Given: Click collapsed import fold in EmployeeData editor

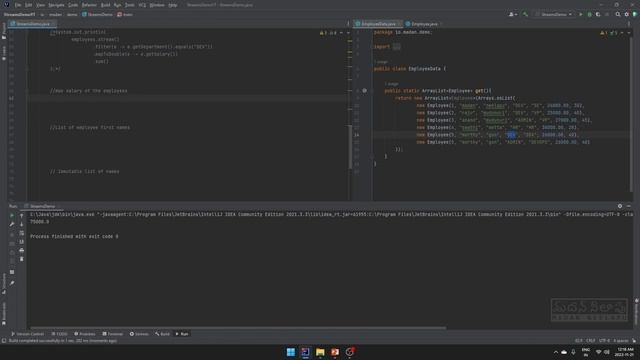Looking at the screenshot, I should tap(396, 47).
